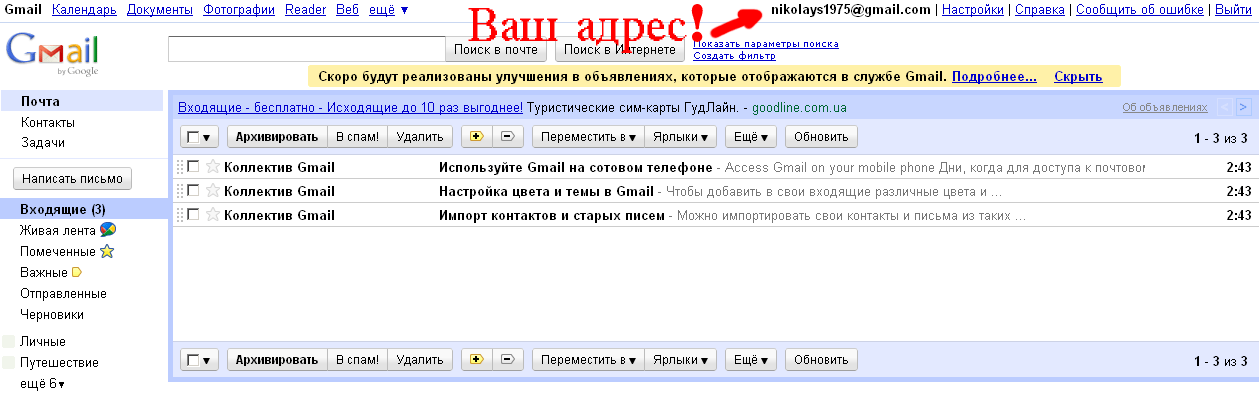Open top select-all checkbox dropdown
Image resolution: width=1259 pixels, height=394 pixels.
(200, 137)
